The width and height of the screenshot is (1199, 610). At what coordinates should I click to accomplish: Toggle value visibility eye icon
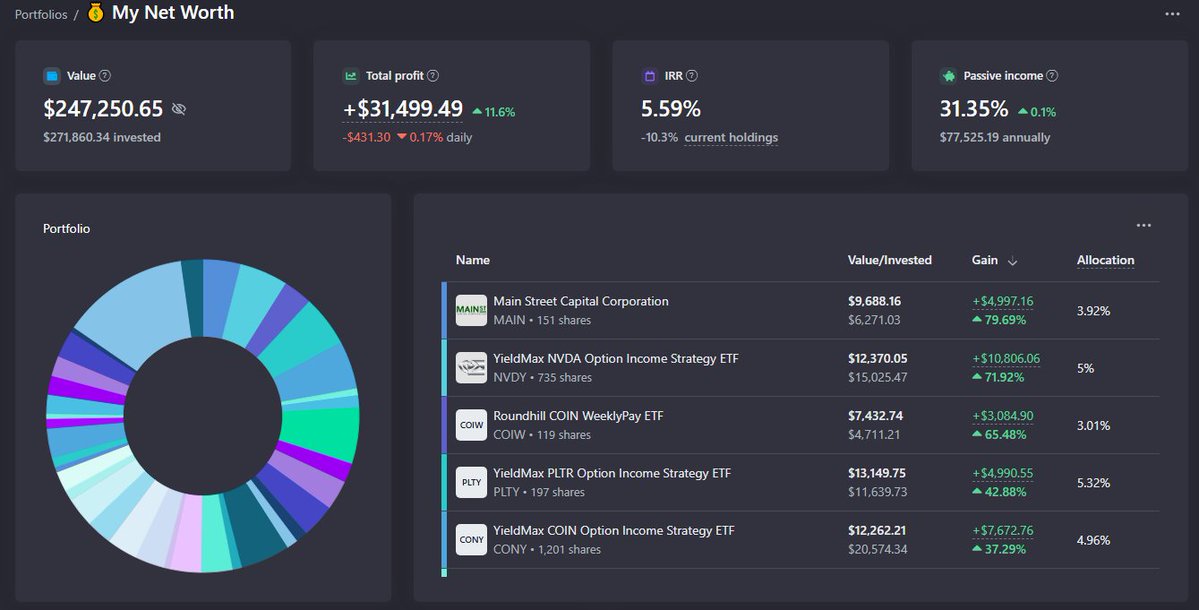(179, 109)
